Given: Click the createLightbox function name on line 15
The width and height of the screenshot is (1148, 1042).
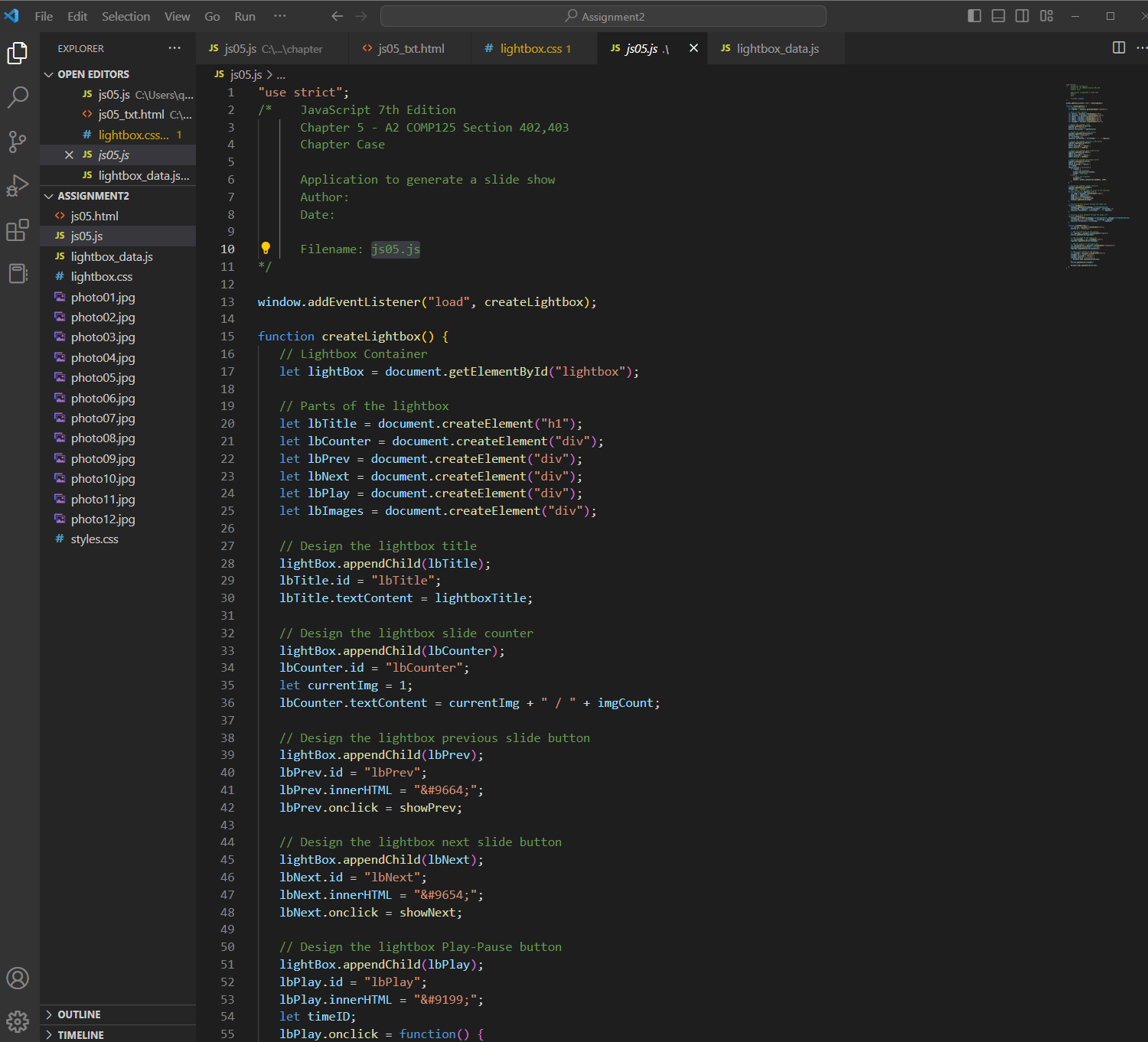Looking at the screenshot, I should coord(370,336).
